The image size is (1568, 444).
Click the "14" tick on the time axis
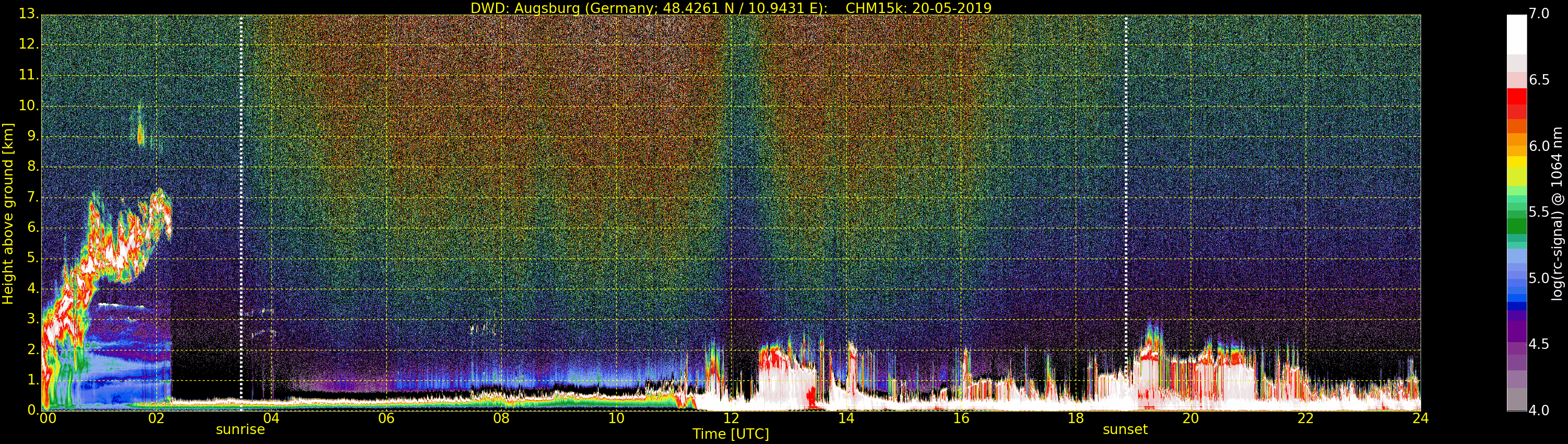click(846, 418)
